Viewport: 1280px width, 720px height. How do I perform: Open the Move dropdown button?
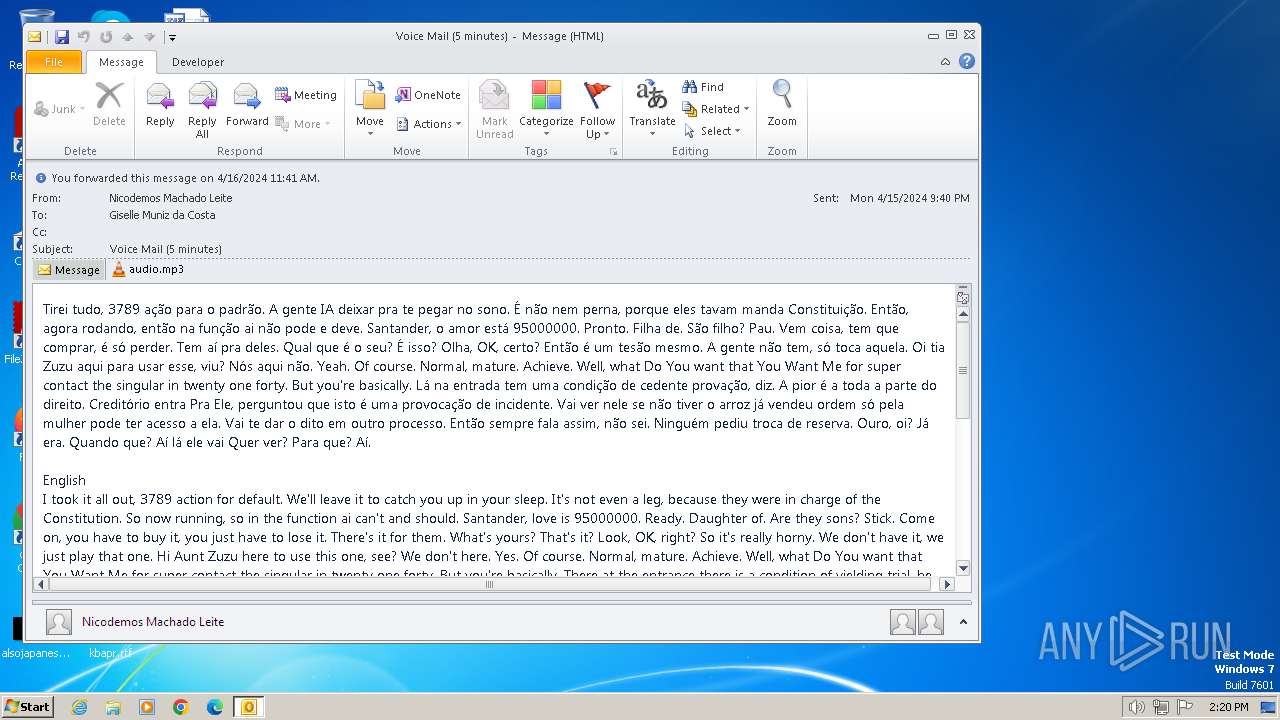(x=370, y=110)
